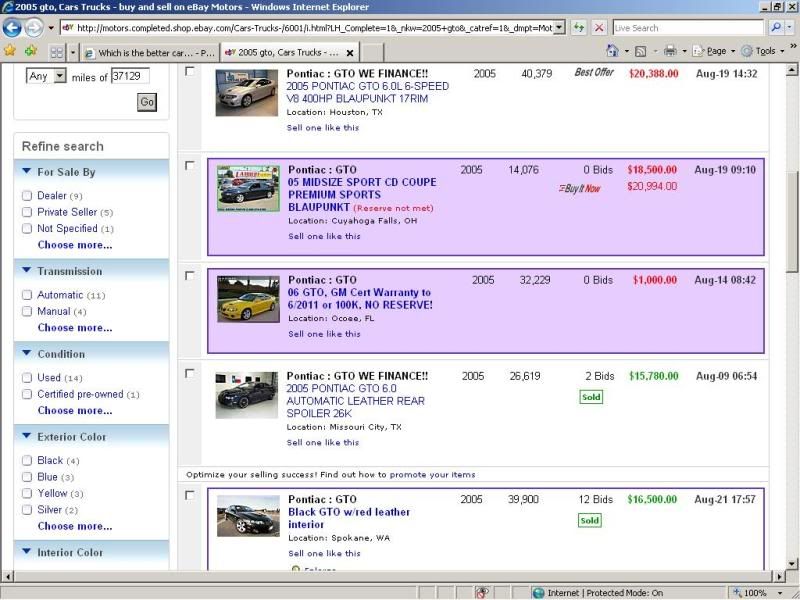Screen dimensions: 800x600
Task: Switch to 'Which is the better car' tab
Action: point(150,52)
